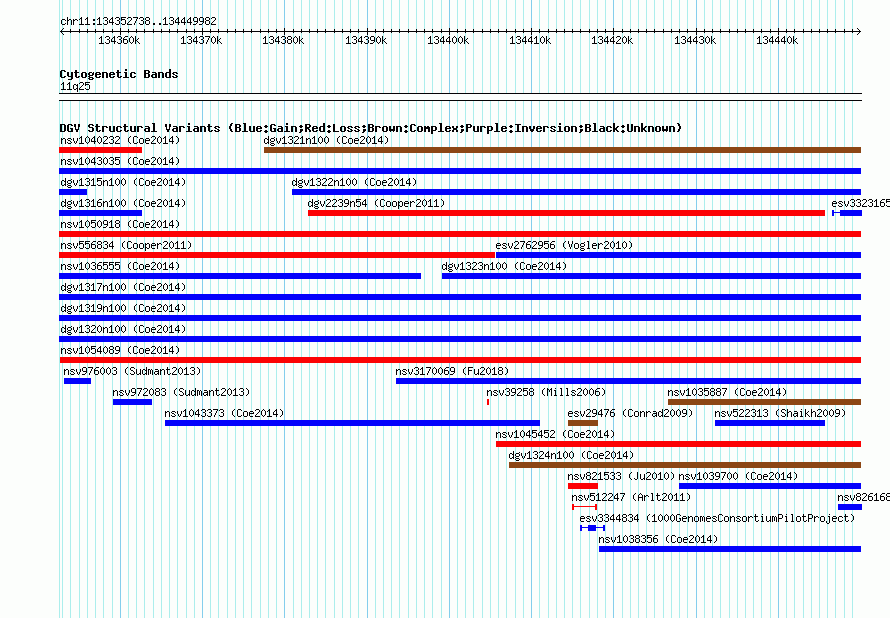Select the nsv1039700 (Coe2014) label
This screenshot has height=618, width=890.
tap(738, 476)
